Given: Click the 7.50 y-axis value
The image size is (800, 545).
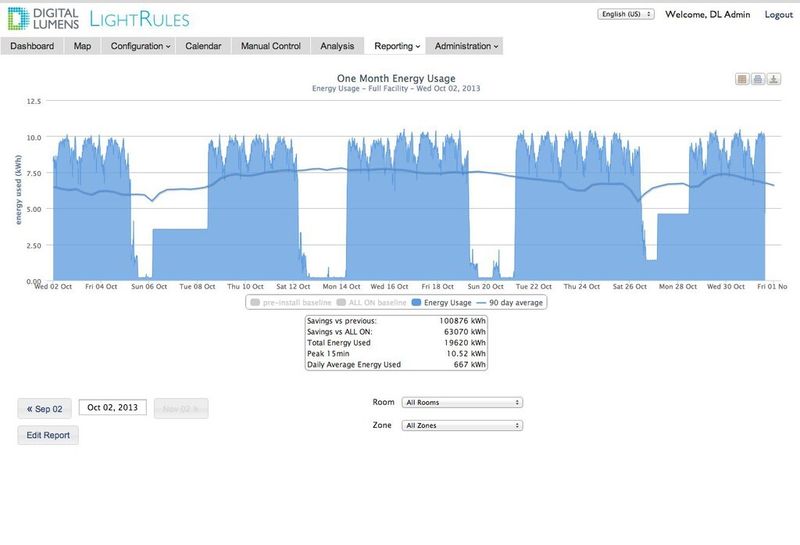Looking at the screenshot, I should tap(34, 174).
